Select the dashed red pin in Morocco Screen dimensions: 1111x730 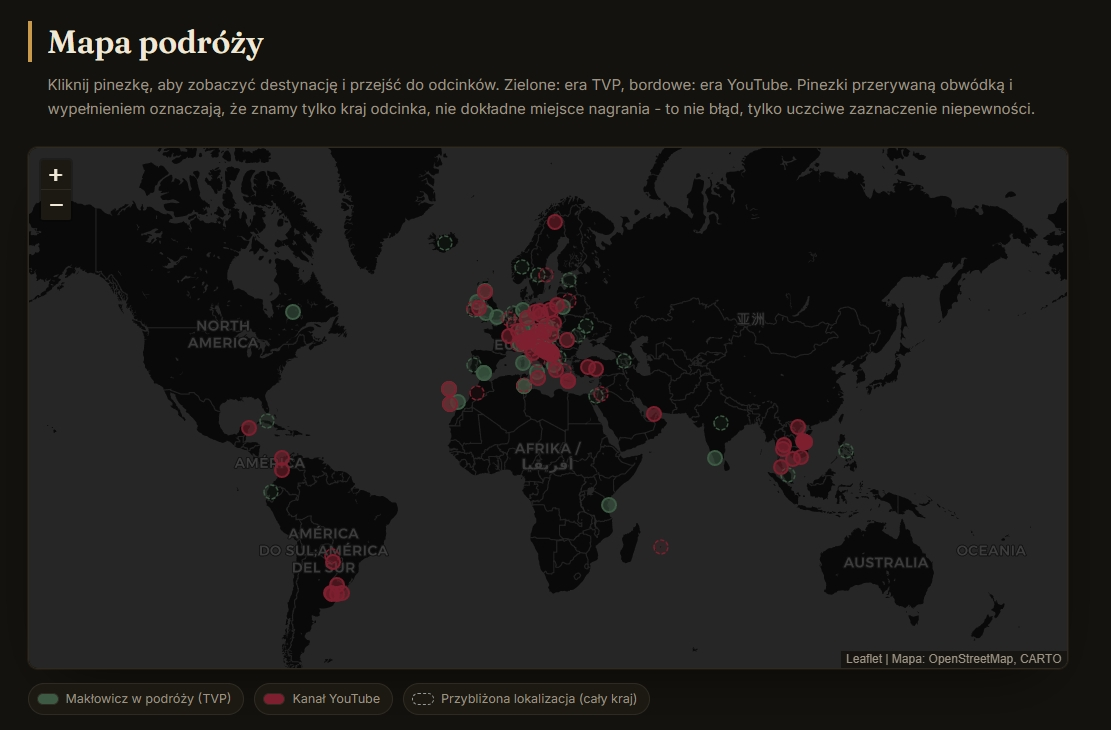click(x=477, y=393)
